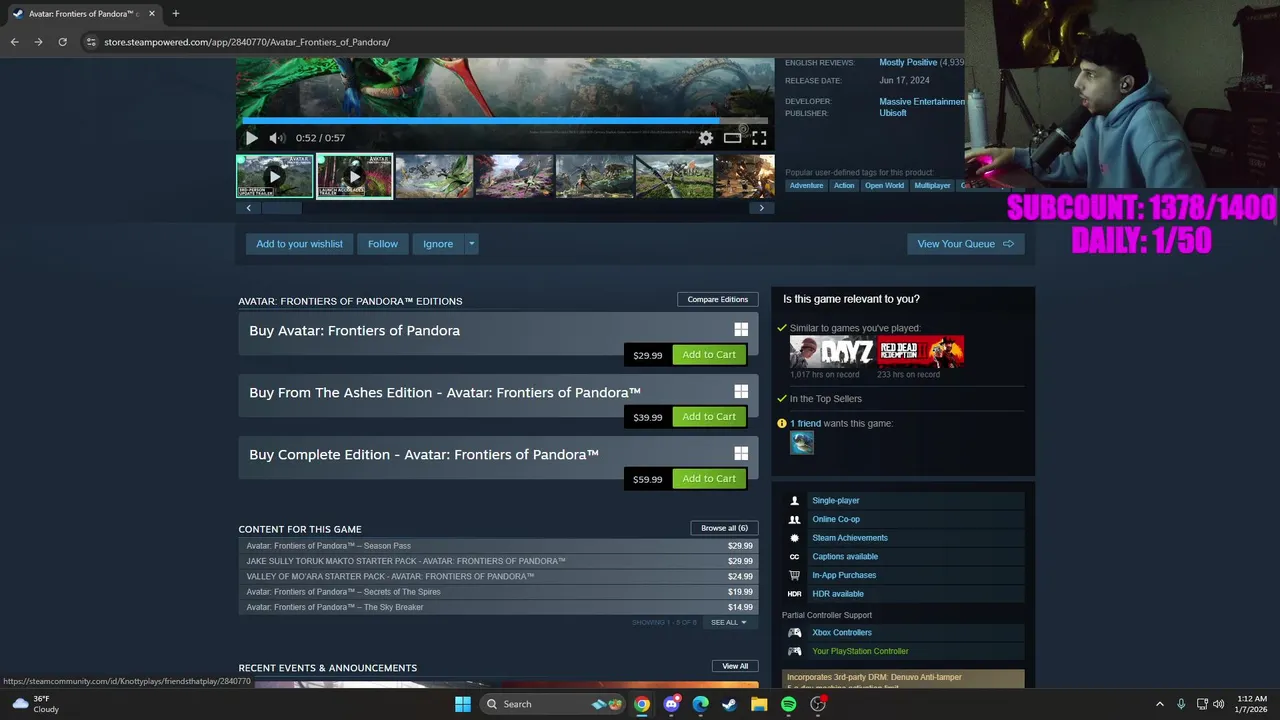1280x720 pixels.
Task: Open Spotify from the taskbar
Action: click(788, 704)
